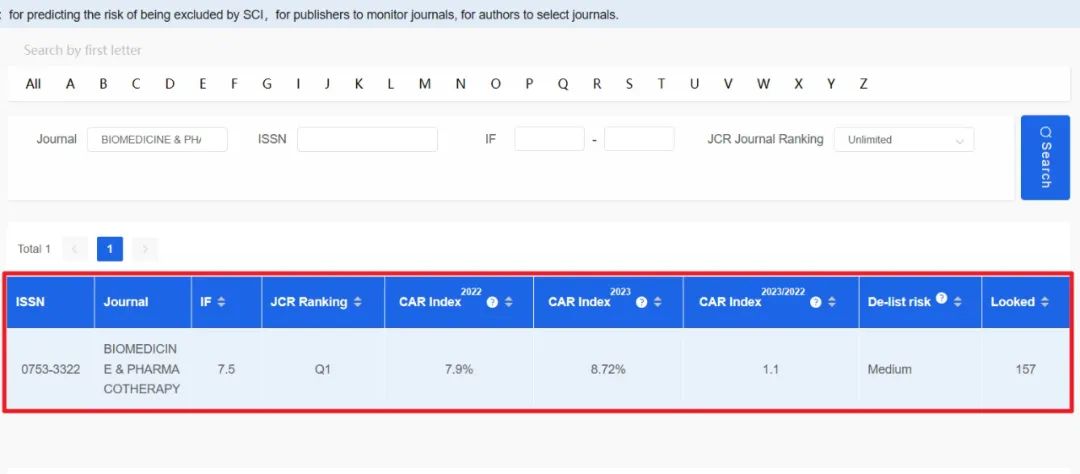Filter journals by letter W
Viewport: 1080px width, 474px height.
[x=763, y=84]
